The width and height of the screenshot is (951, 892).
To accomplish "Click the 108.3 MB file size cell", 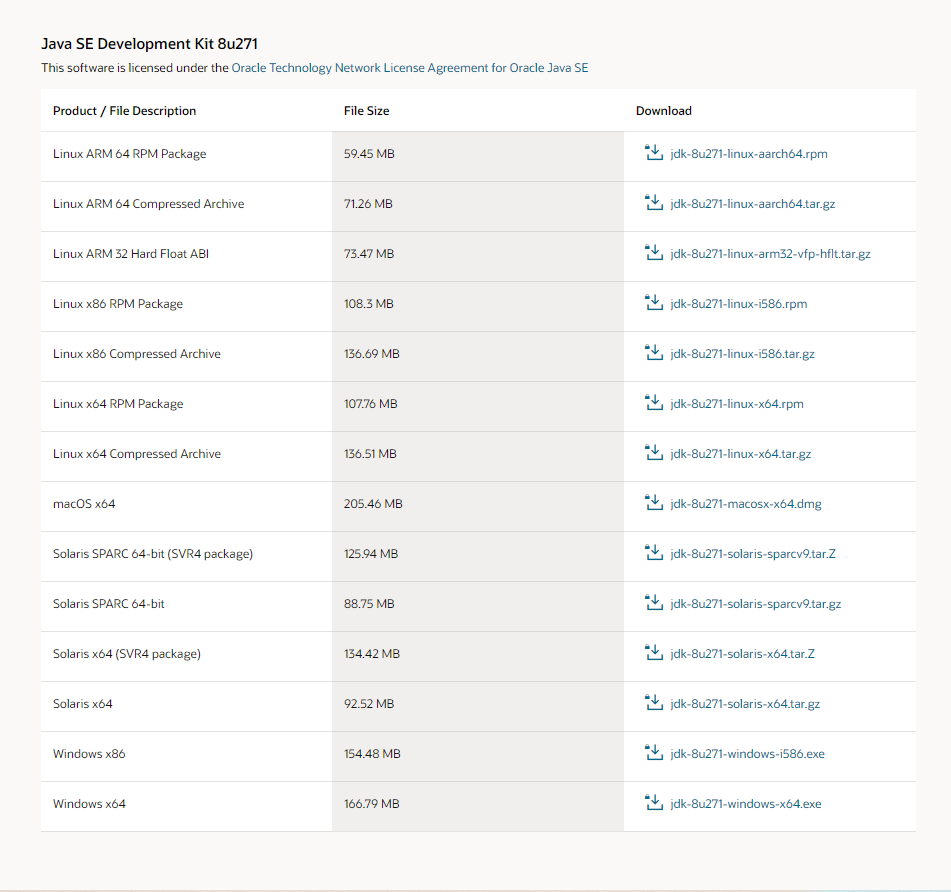I will pos(478,307).
